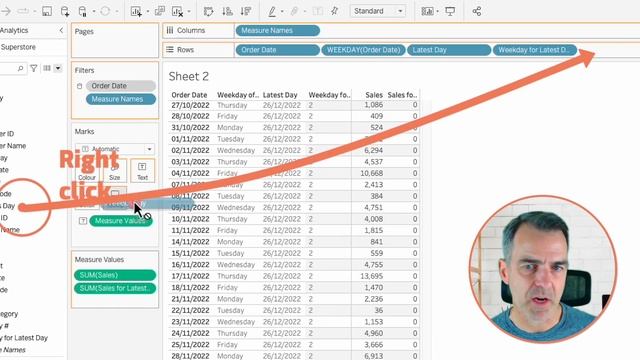
Task: Click the view as grid icon in Data pane
Action: tap(47, 68)
